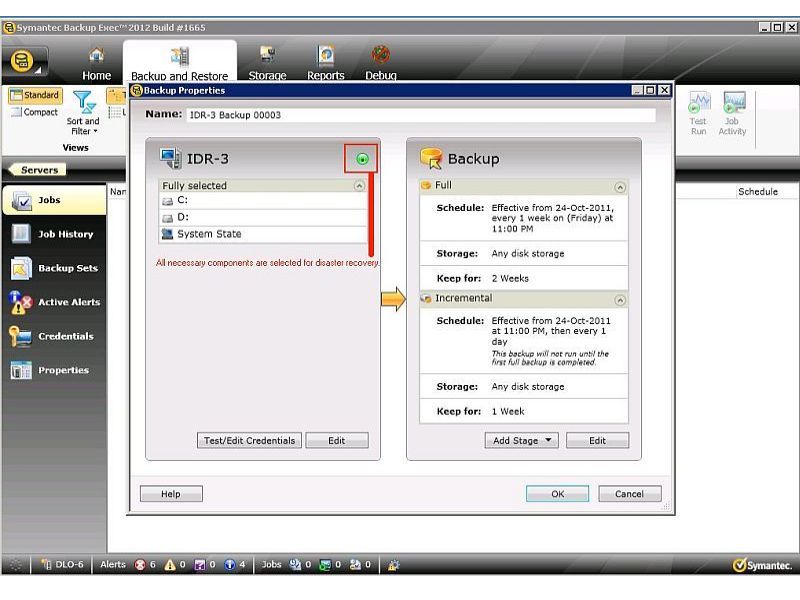Click Edit in the Backup panel
800x600 pixels.
597,440
